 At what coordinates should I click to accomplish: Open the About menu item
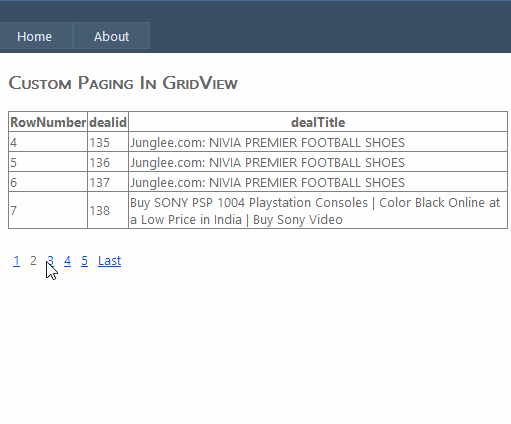(111, 36)
